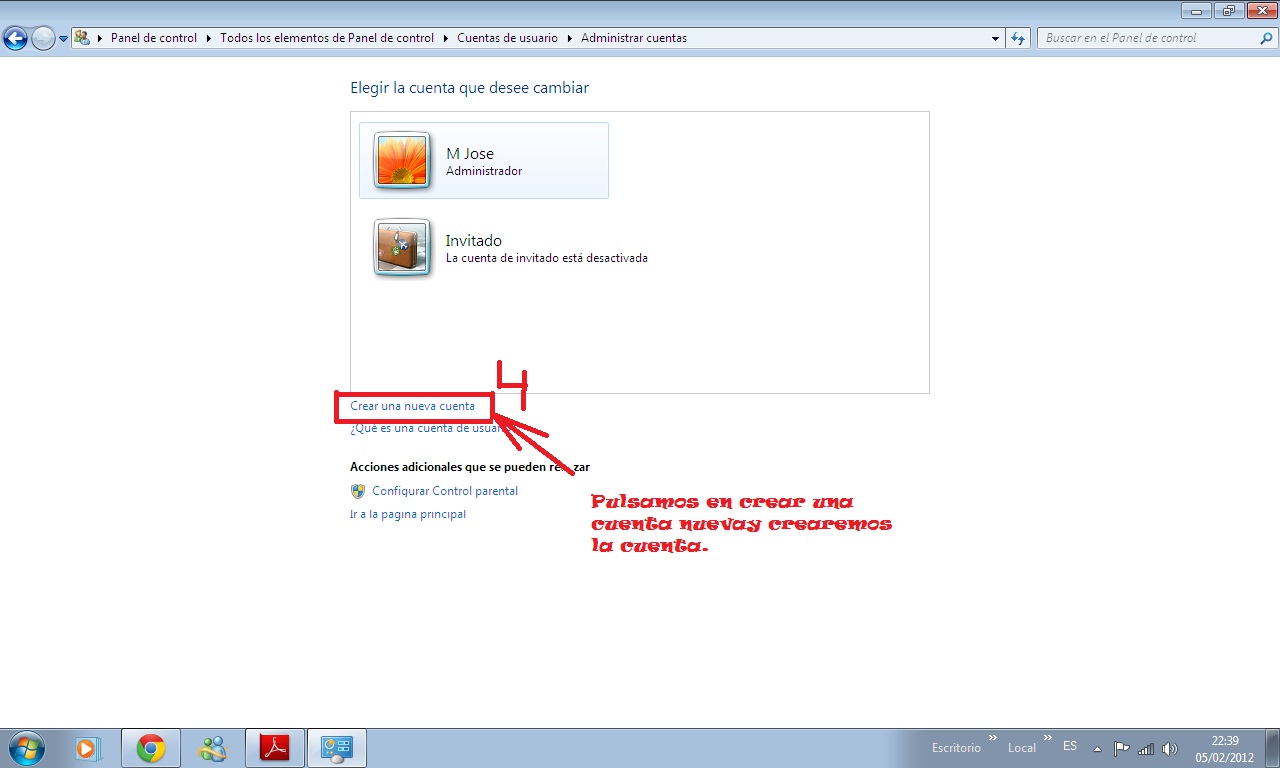Expand the Escritorio toolbar chevron
Viewport: 1280px width, 768px height.
click(993, 739)
